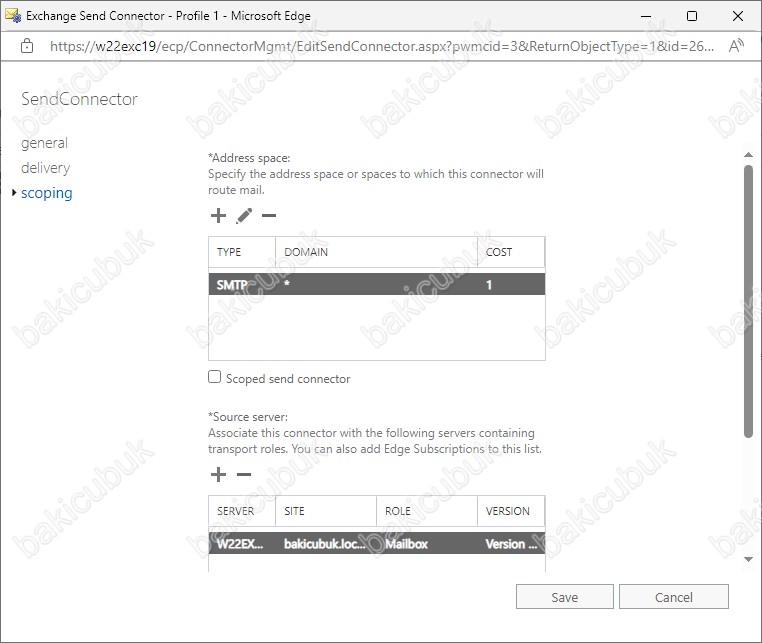This screenshot has height=643, width=762.
Task: Open the general tab
Action: click(x=44, y=143)
